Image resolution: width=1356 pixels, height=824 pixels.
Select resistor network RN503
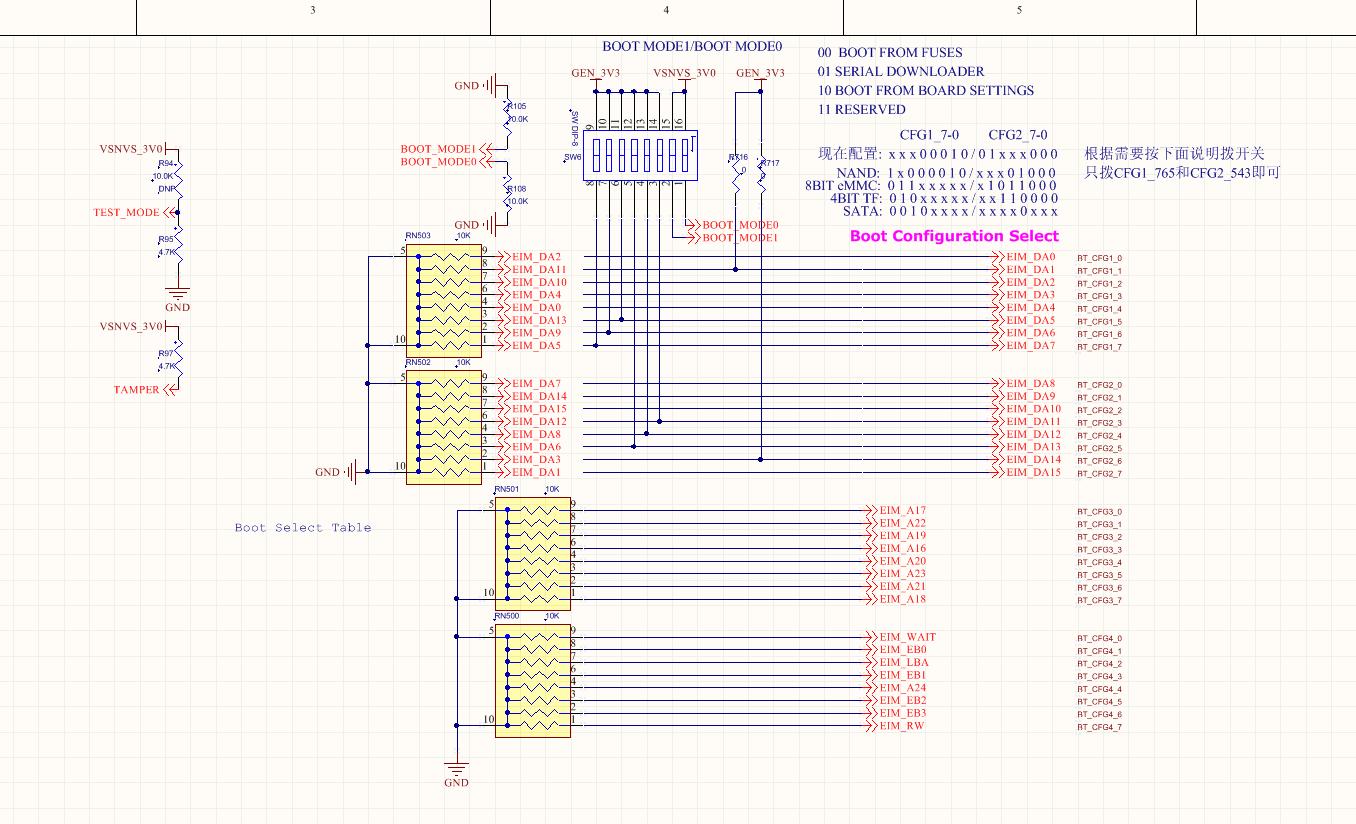pyautogui.click(x=444, y=301)
